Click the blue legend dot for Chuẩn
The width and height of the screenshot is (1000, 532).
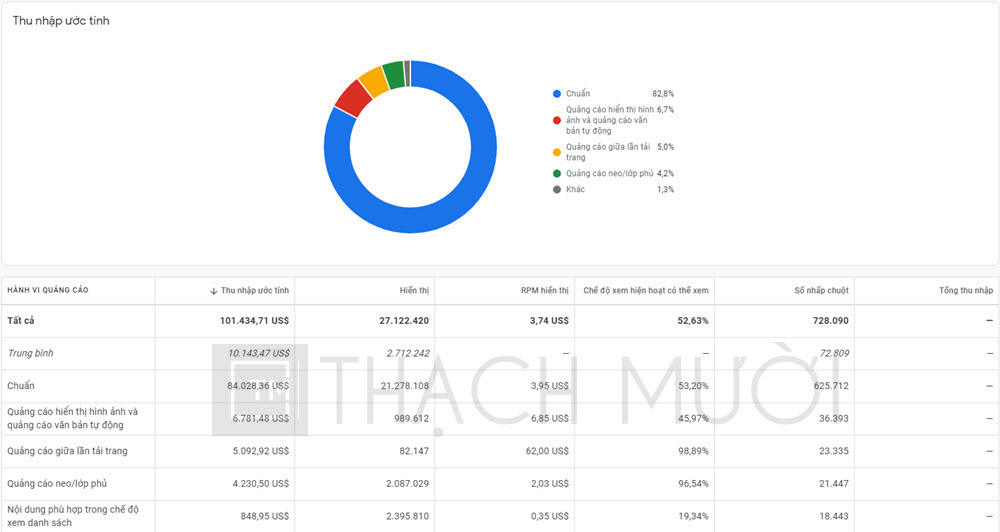tap(556, 94)
